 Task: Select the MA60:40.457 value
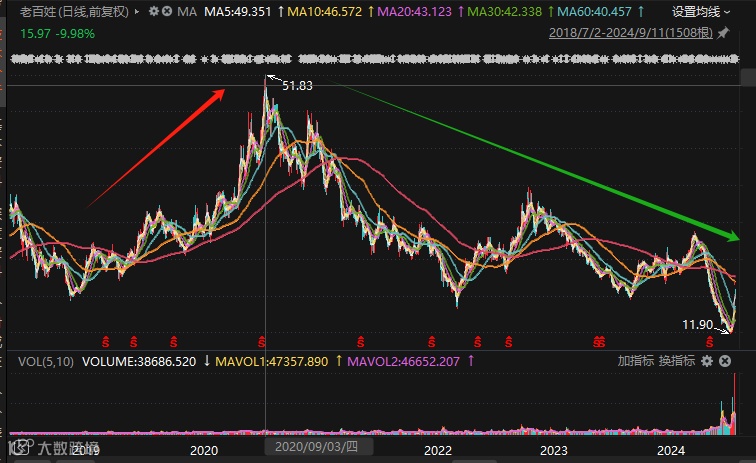tap(594, 12)
